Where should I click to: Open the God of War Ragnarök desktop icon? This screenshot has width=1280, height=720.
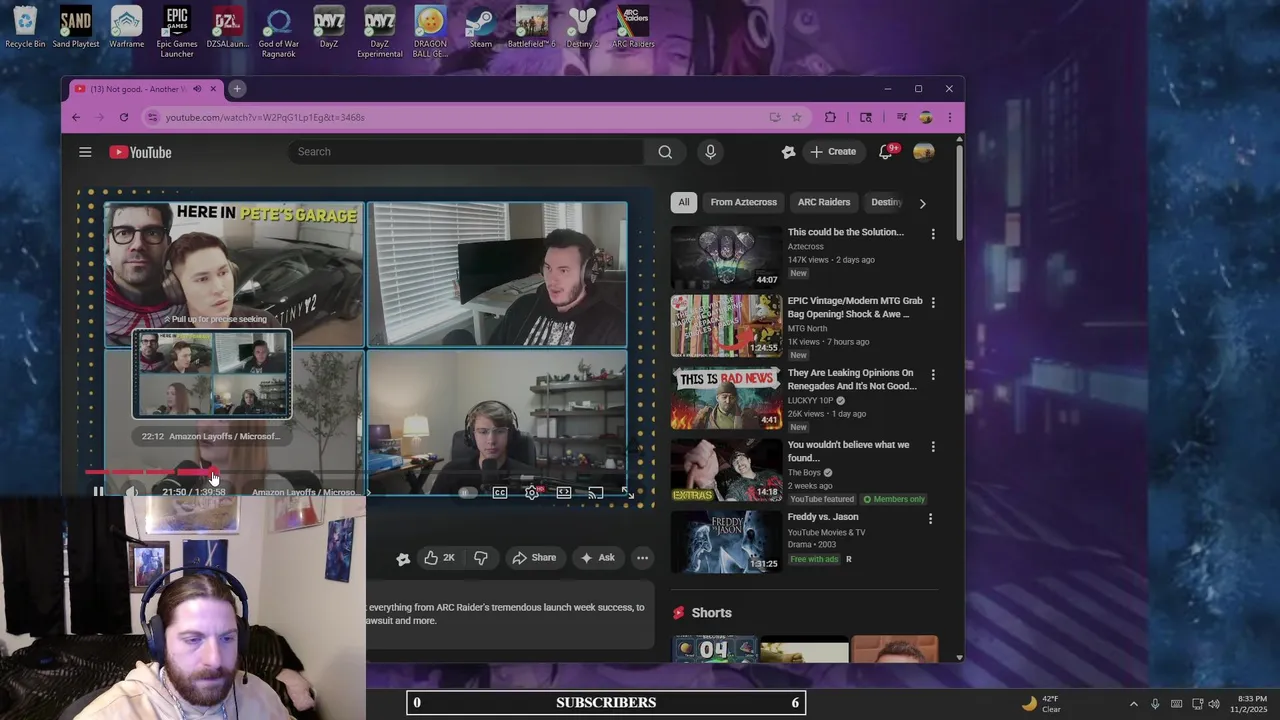coord(278,32)
